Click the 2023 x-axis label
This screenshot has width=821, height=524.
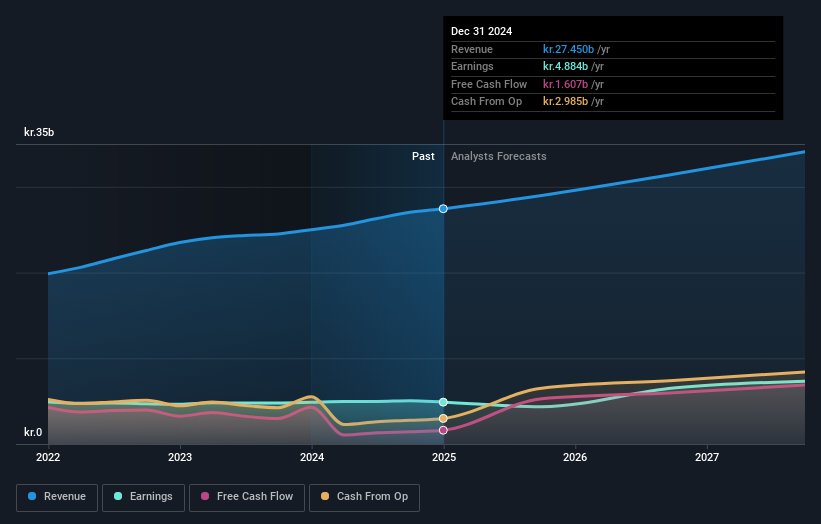pyautogui.click(x=180, y=457)
